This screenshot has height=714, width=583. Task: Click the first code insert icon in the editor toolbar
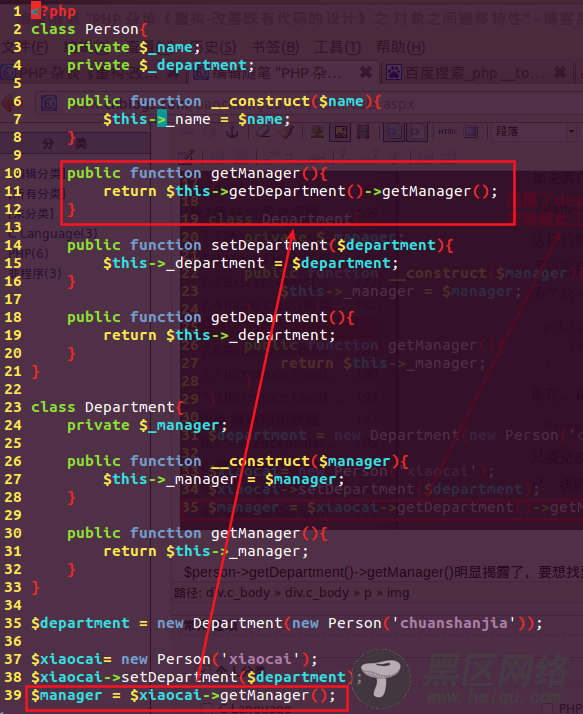394,132
